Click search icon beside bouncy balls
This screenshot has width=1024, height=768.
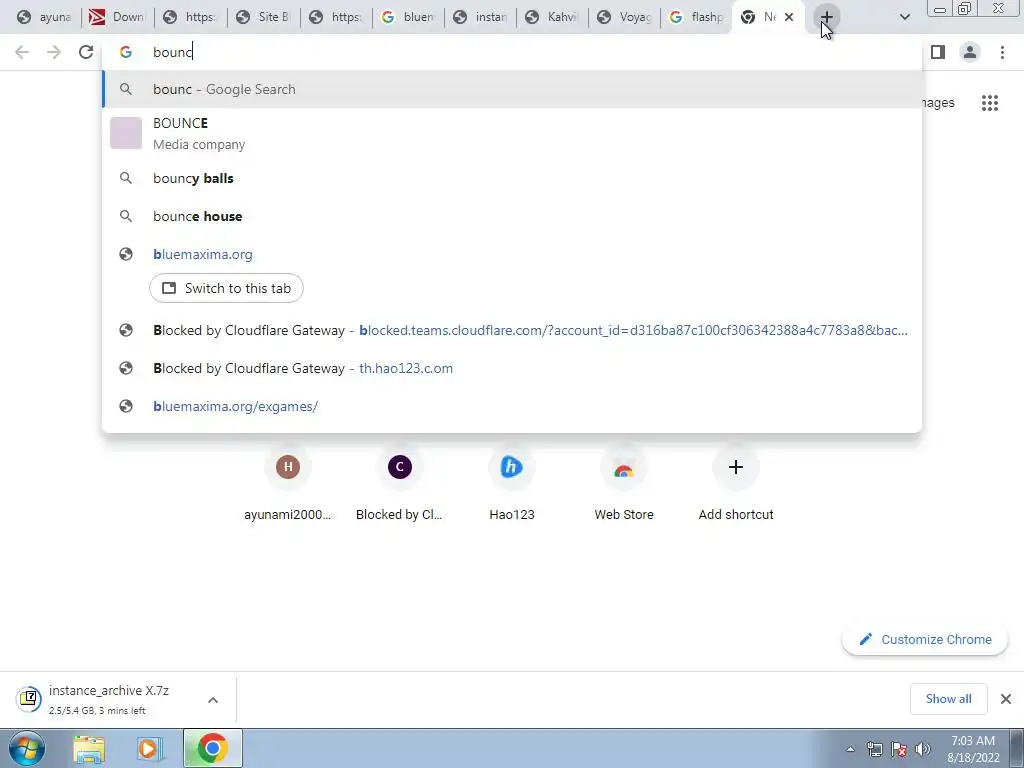(x=126, y=178)
